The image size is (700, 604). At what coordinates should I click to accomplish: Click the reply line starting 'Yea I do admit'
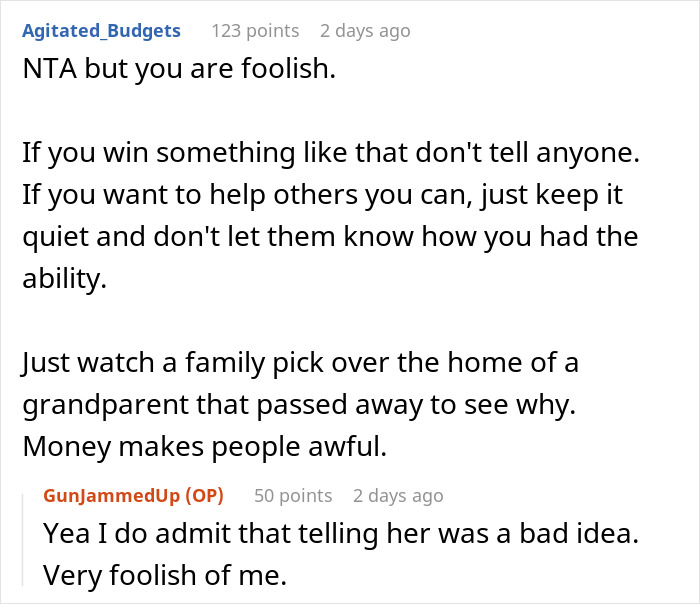point(340,533)
